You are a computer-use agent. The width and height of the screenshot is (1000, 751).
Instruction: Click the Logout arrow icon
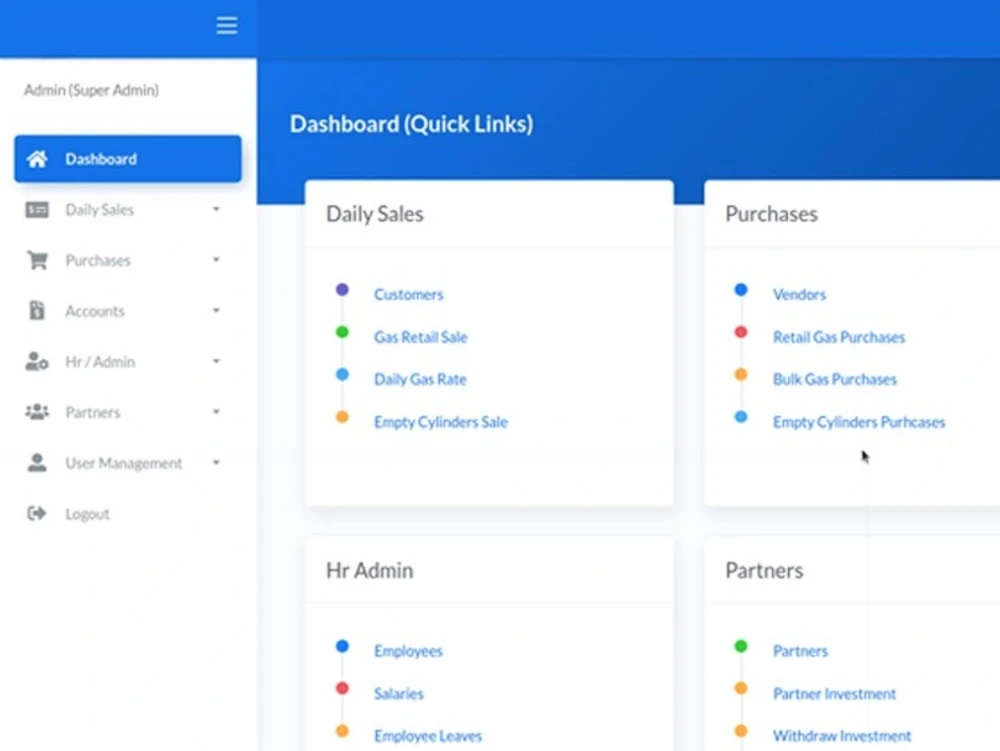(x=37, y=513)
